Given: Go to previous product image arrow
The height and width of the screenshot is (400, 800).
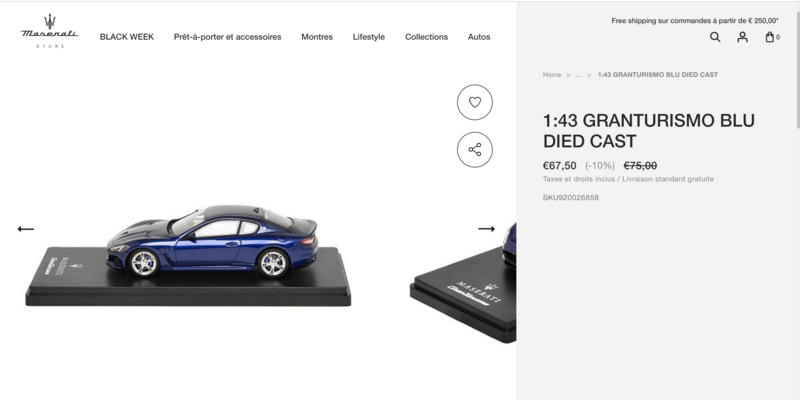Looking at the screenshot, I should tap(26, 229).
